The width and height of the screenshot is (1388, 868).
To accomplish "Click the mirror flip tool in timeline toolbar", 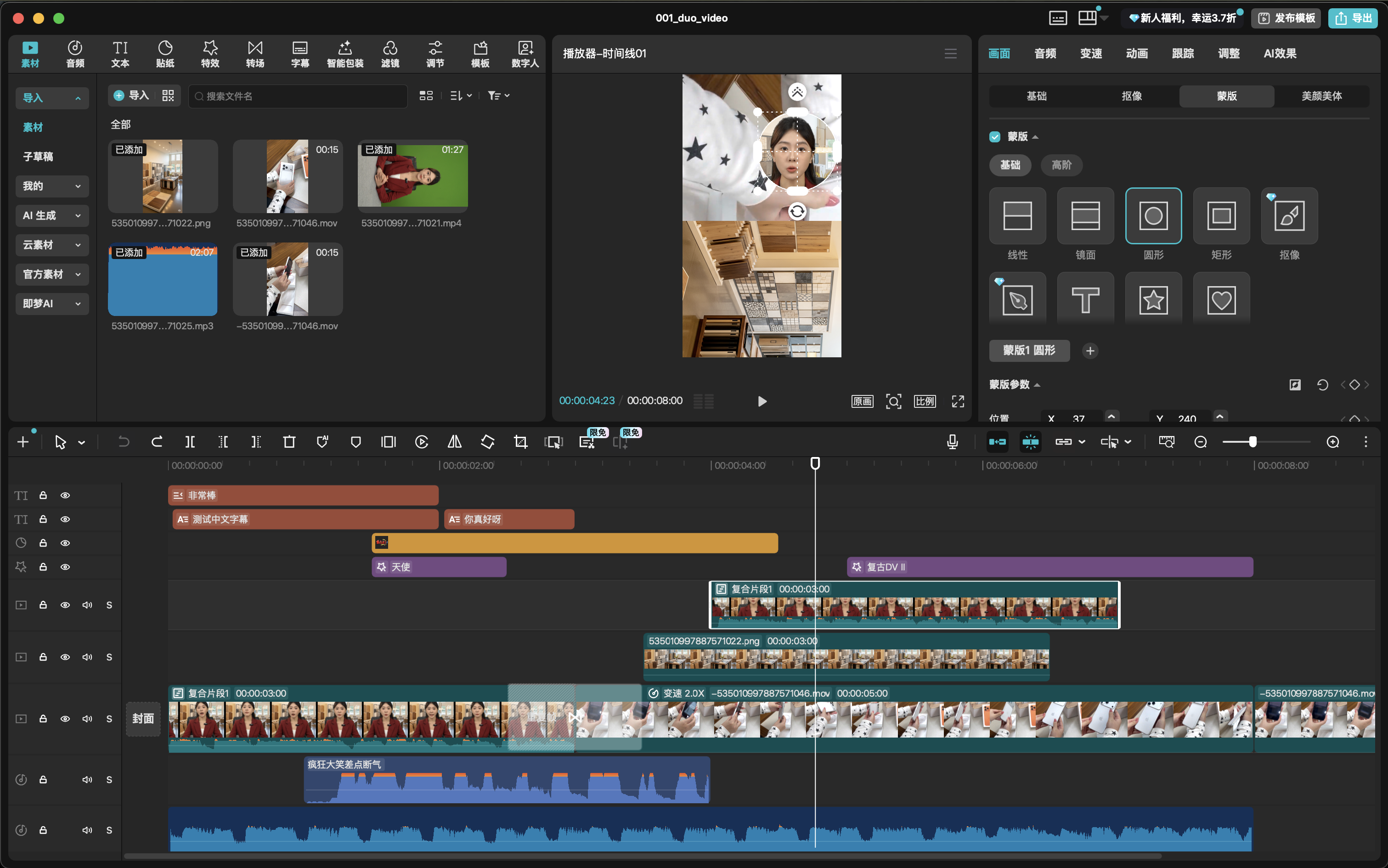I will pos(455,441).
